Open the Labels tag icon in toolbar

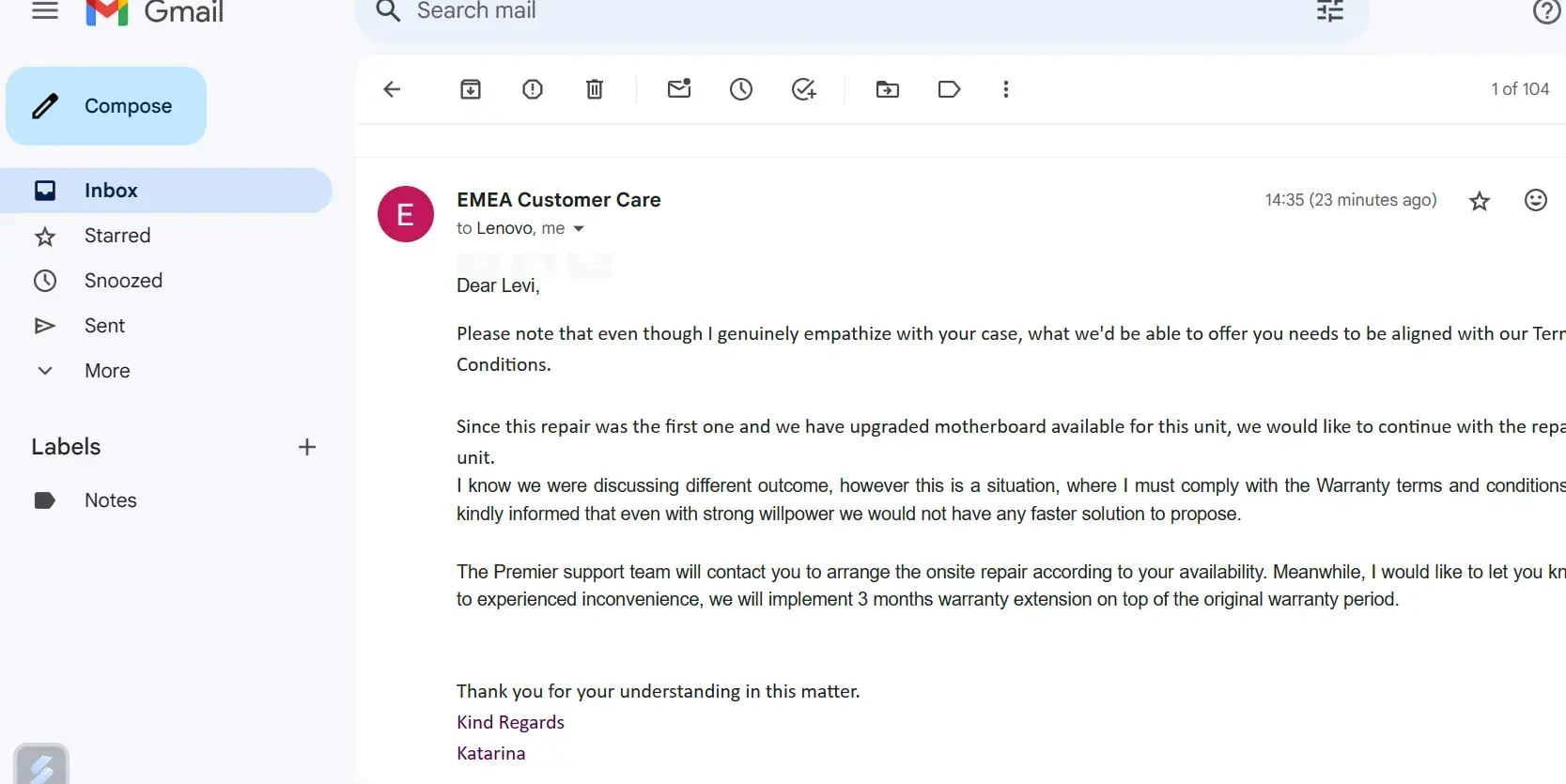pos(950,89)
